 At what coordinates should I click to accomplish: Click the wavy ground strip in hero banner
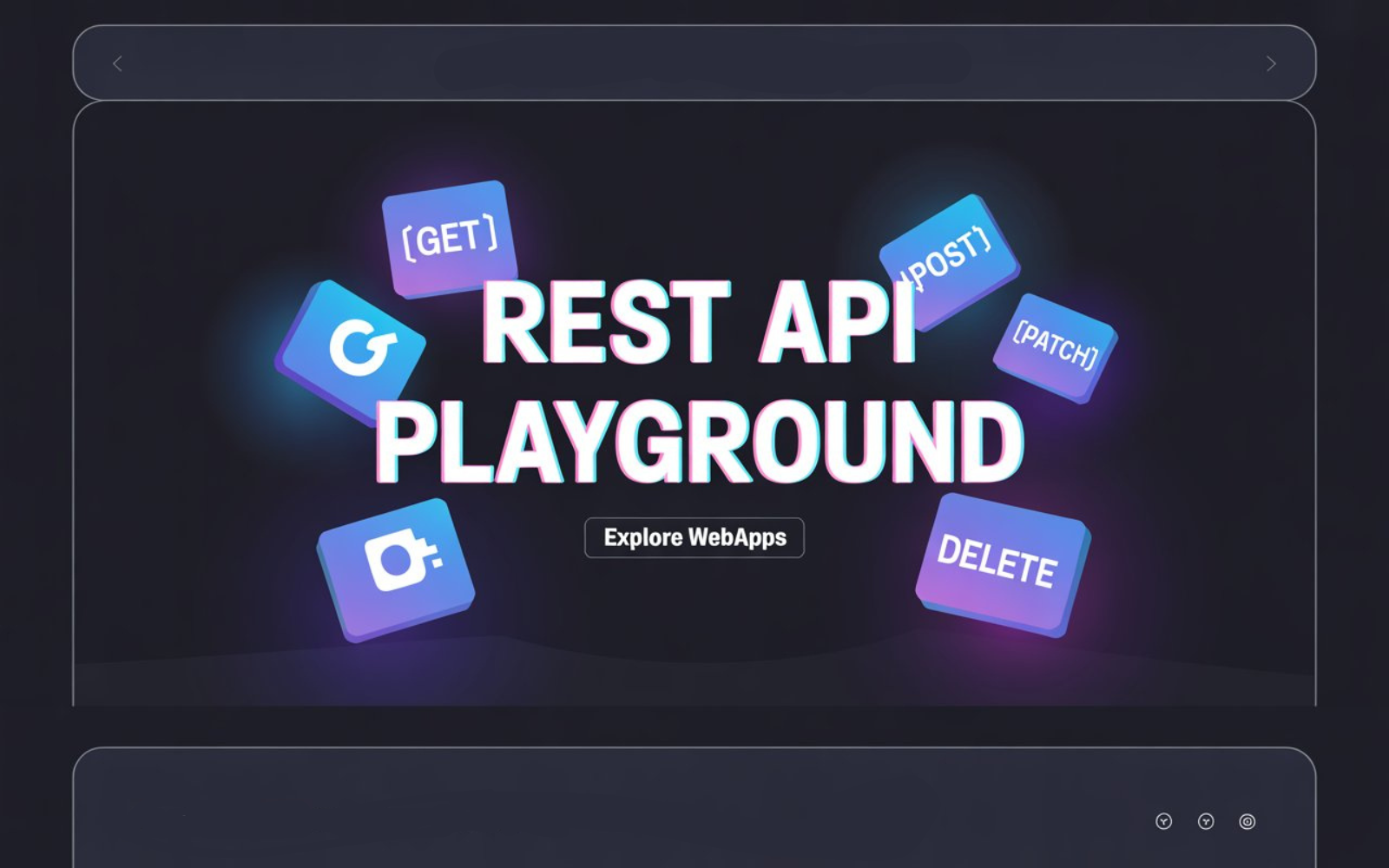[694, 681]
